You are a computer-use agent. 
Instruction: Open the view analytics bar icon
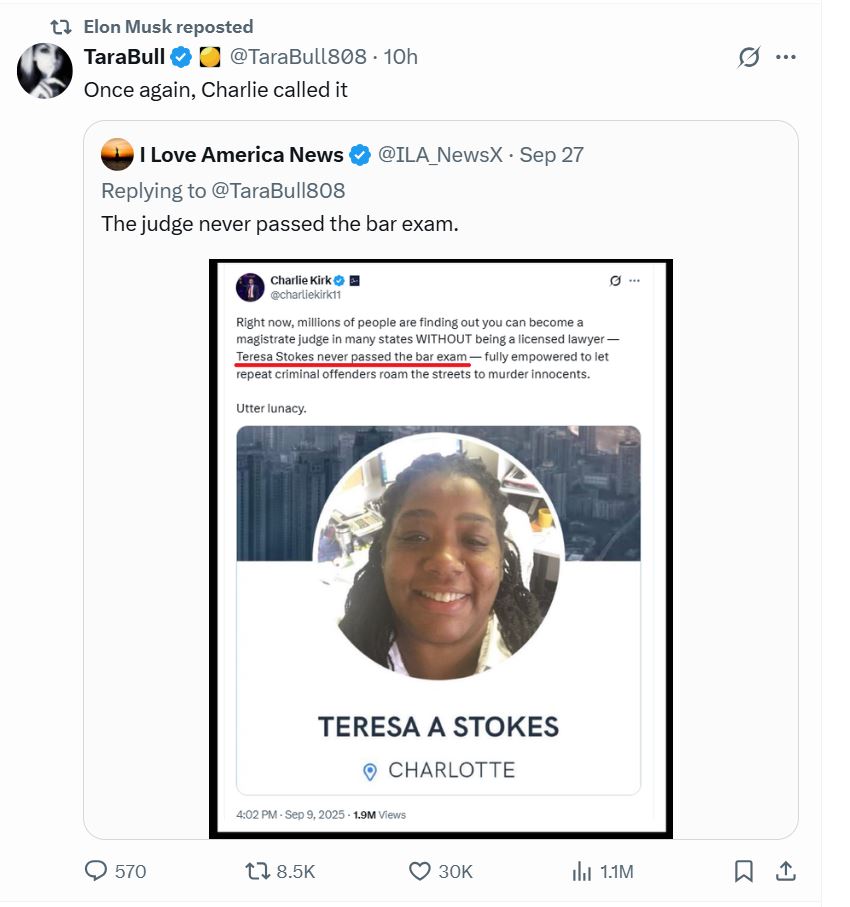(x=582, y=871)
